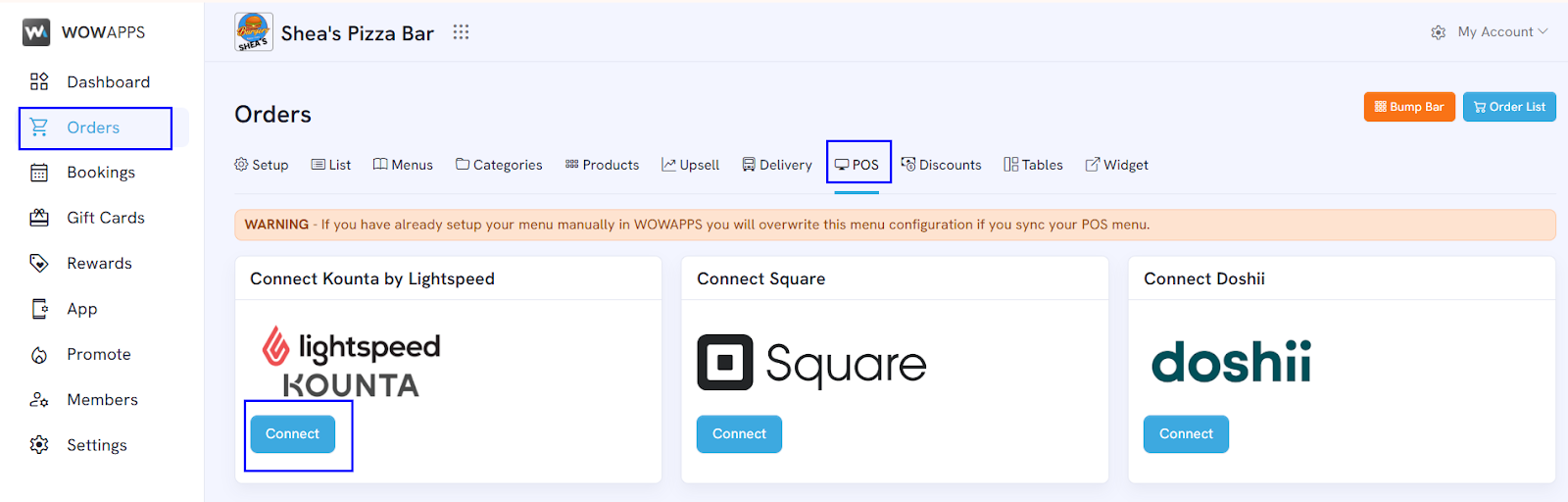Viewport: 1568px width, 502px height.
Task: Click the Shea's Pizza Bar title
Action: click(x=358, y=33)
